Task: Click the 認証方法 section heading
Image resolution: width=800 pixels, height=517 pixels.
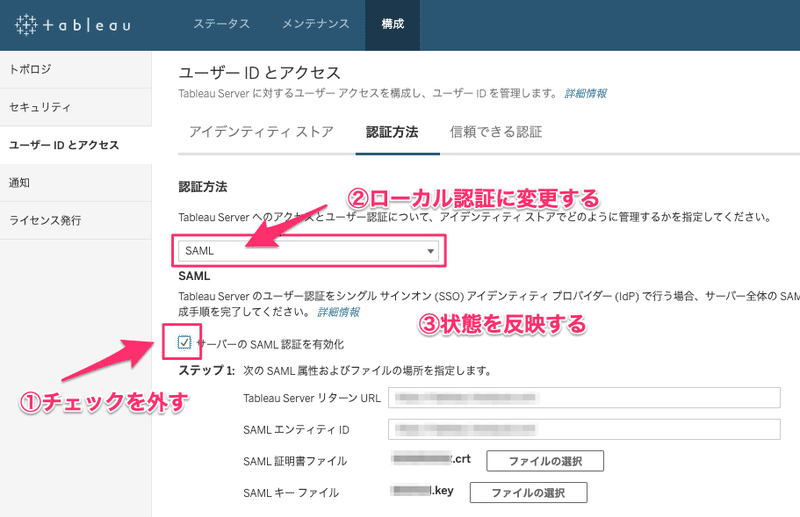Action: (203, 187)
